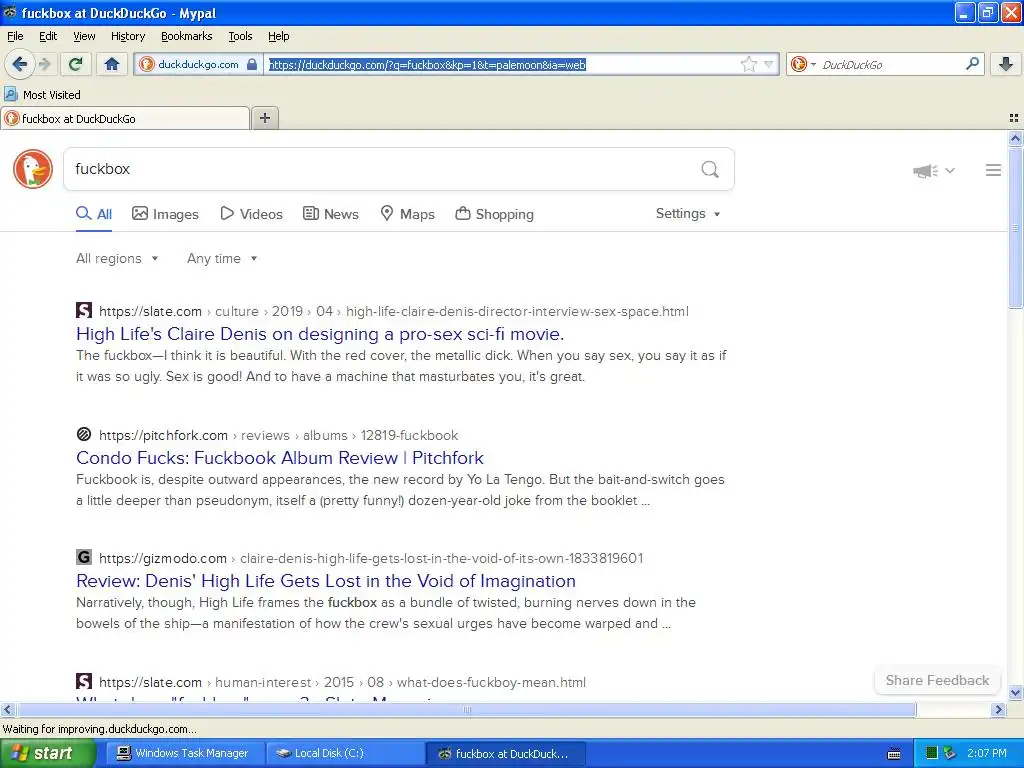Click the Forward navigation arrow
This screenshot has width=1024, height=768.
click(44, 64)
